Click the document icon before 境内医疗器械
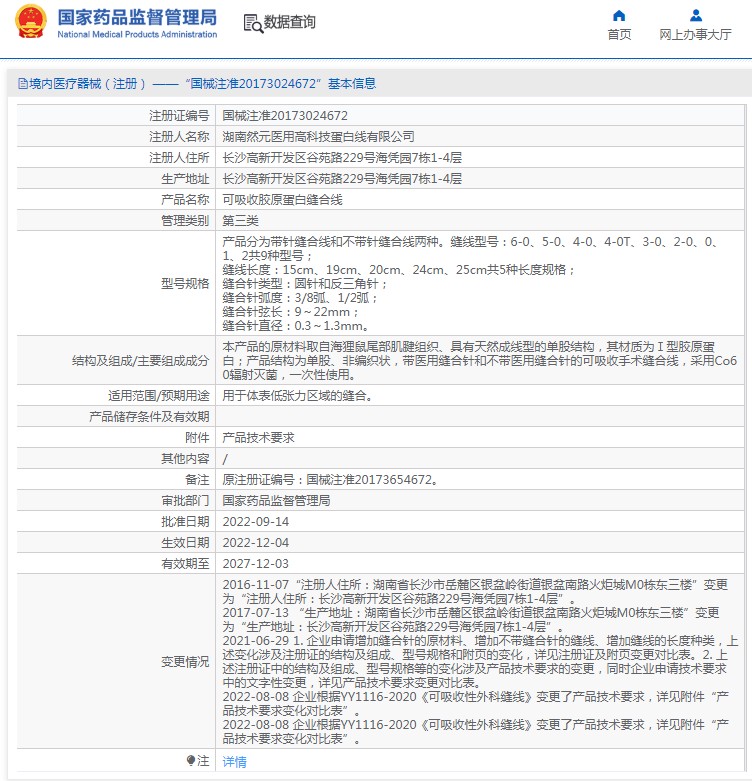The image size is (752, 781). click(x=23, y=83)
